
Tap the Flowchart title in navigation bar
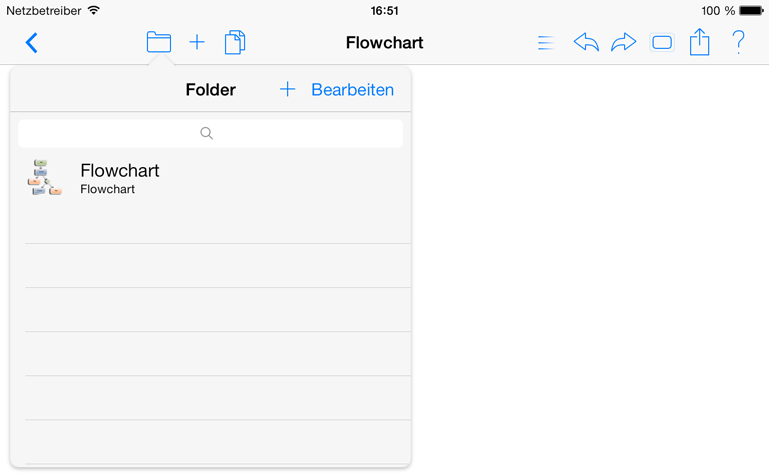tap(384, 43)
